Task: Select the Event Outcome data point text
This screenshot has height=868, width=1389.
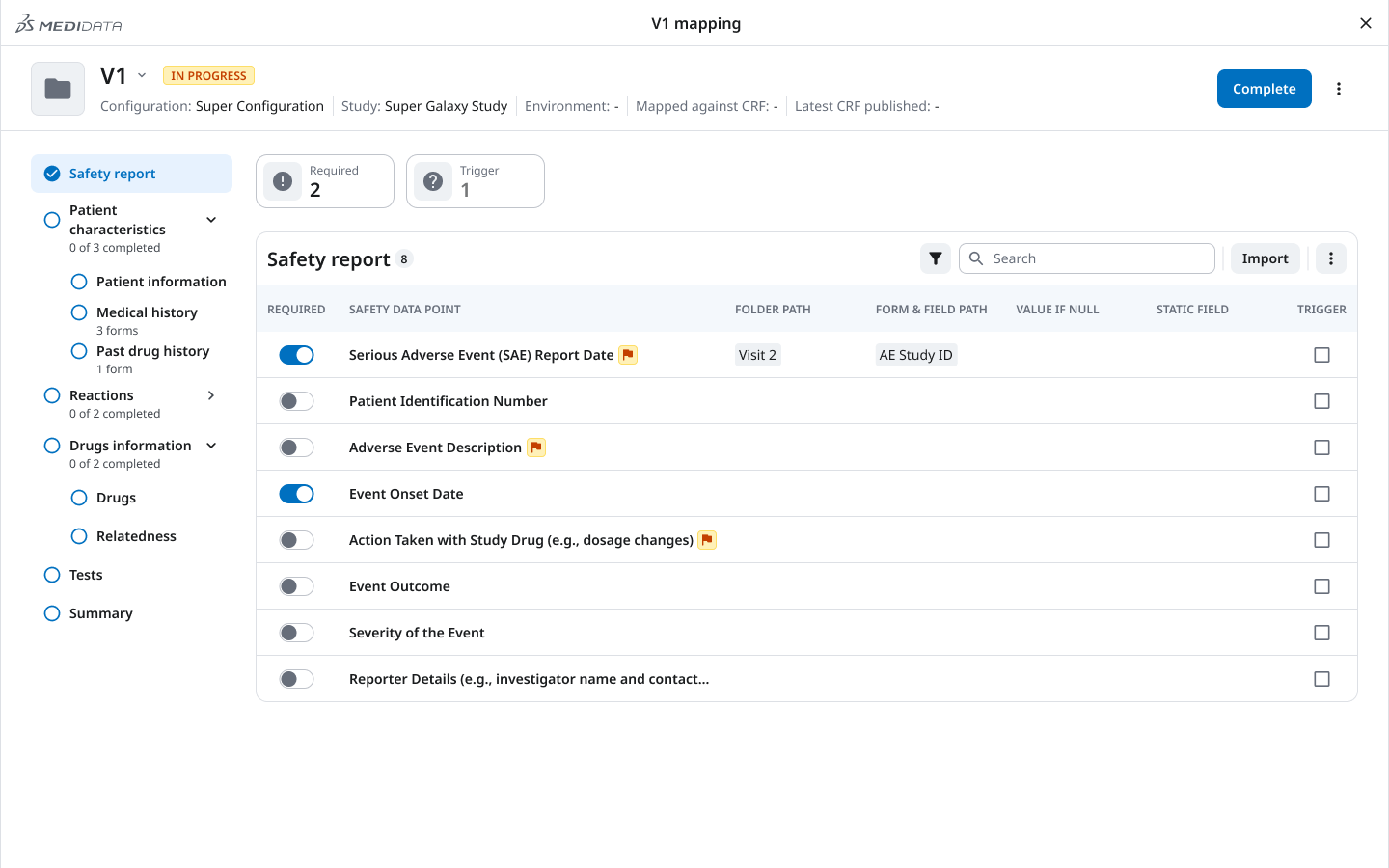Action: pyautogui.click(x=399, y=586)
